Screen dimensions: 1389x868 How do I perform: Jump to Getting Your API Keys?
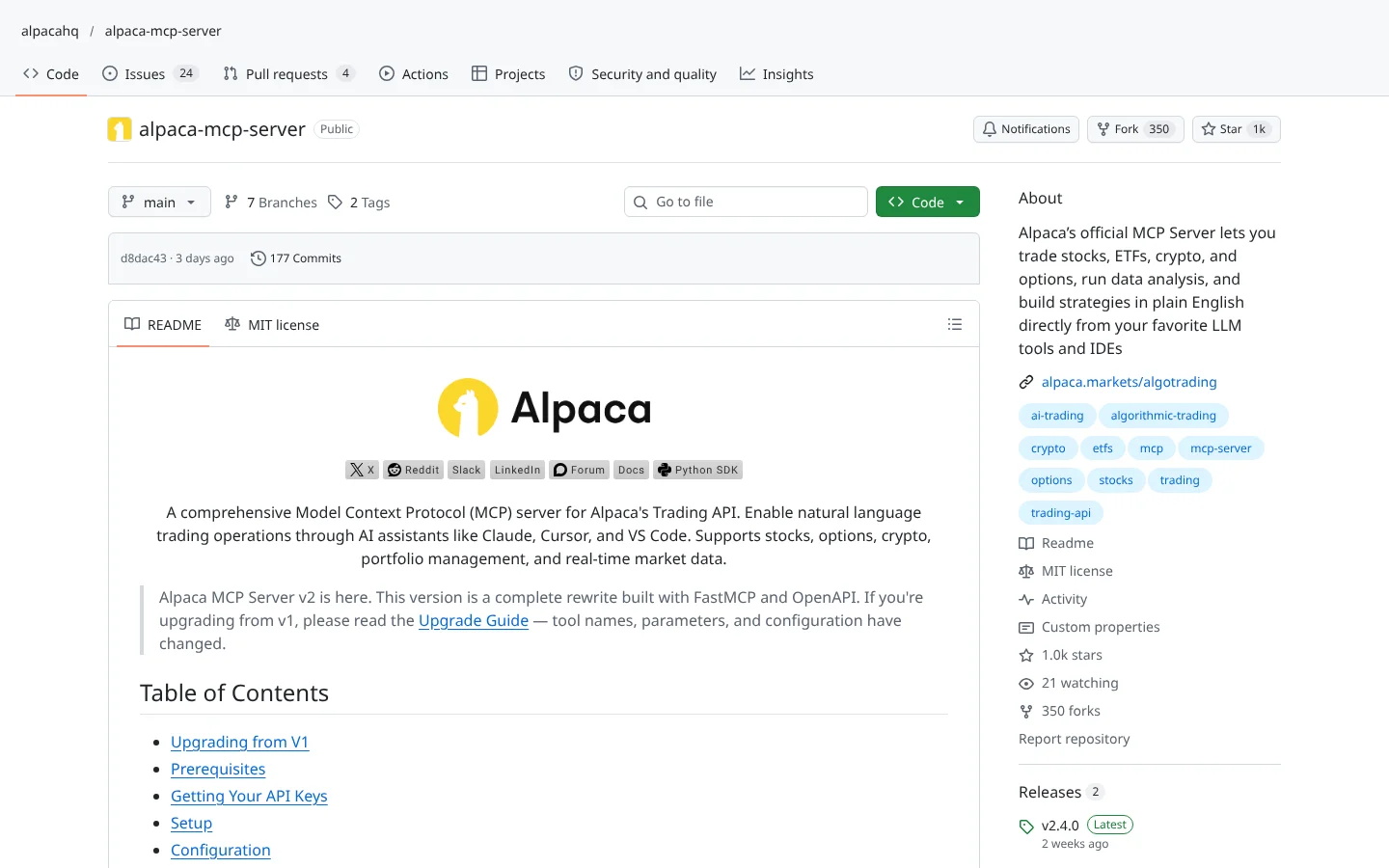pos(249,796)
